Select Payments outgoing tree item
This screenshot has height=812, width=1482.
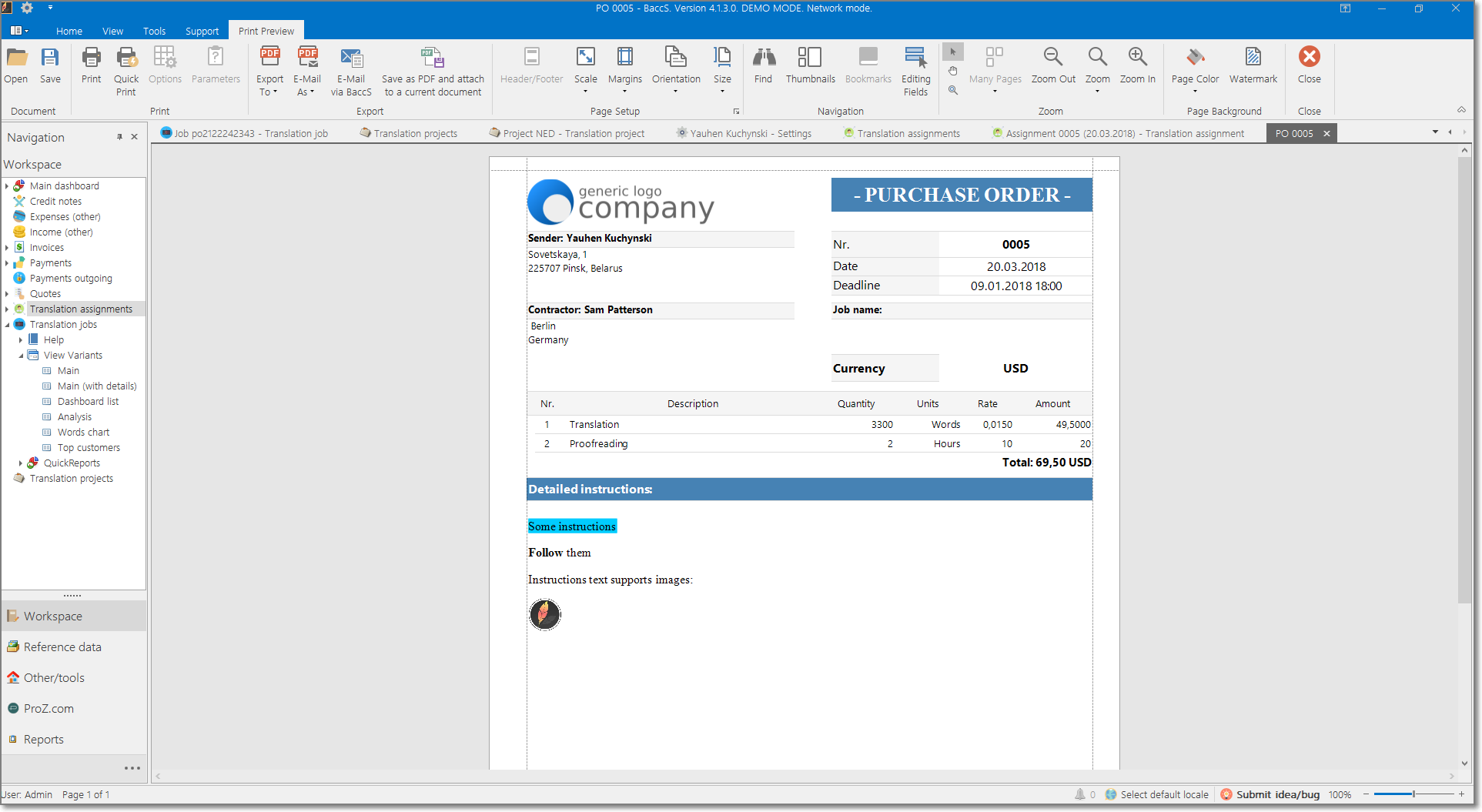point(71,279)
